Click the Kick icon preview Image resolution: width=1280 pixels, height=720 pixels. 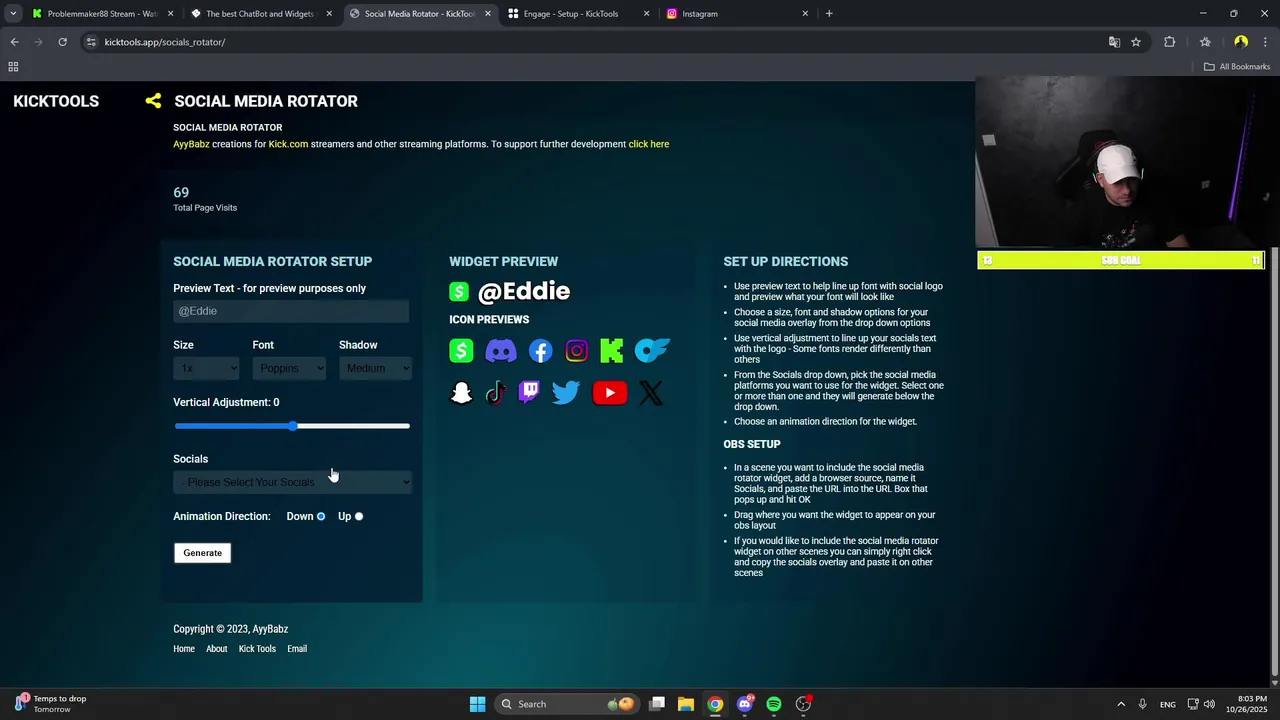(x=612, y=351)
